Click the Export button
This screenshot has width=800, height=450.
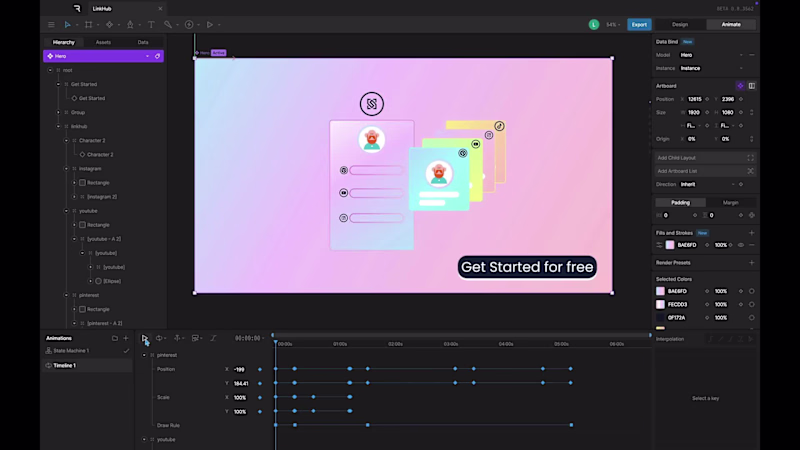pos(639,24)
